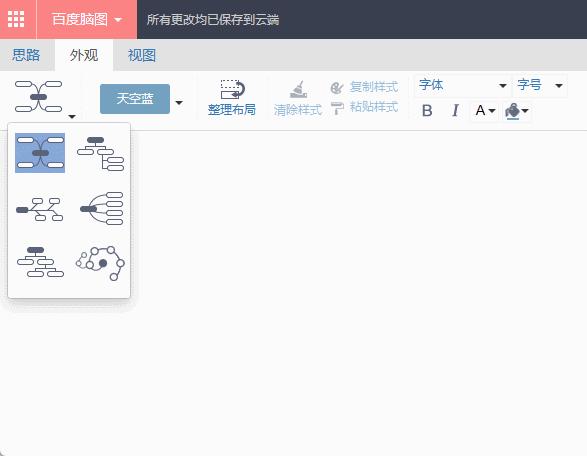
Task: Select the directory tree layout thumbnail
Action: (x=100, y=153)
